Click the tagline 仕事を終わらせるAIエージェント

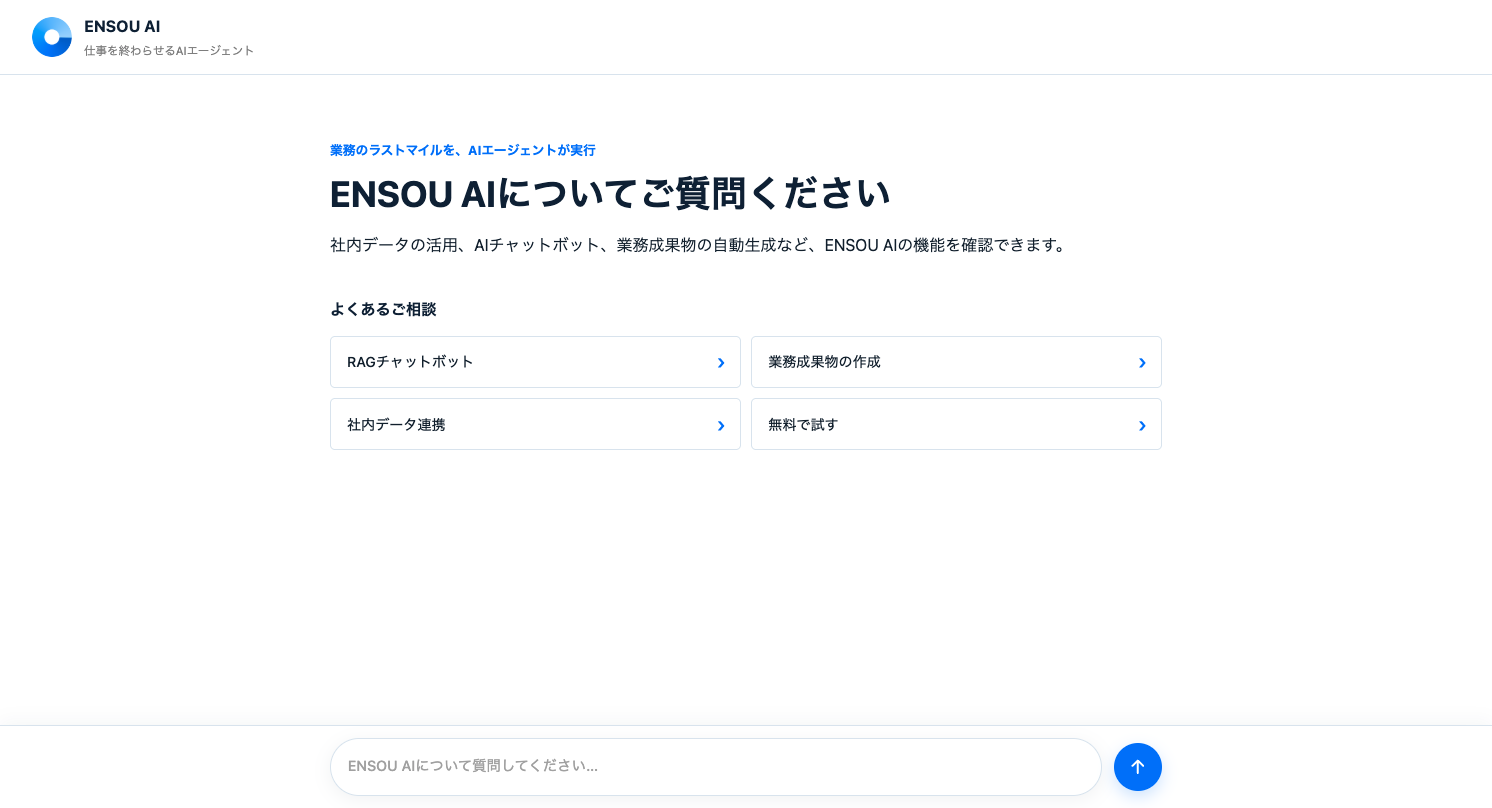coord(169,51)
